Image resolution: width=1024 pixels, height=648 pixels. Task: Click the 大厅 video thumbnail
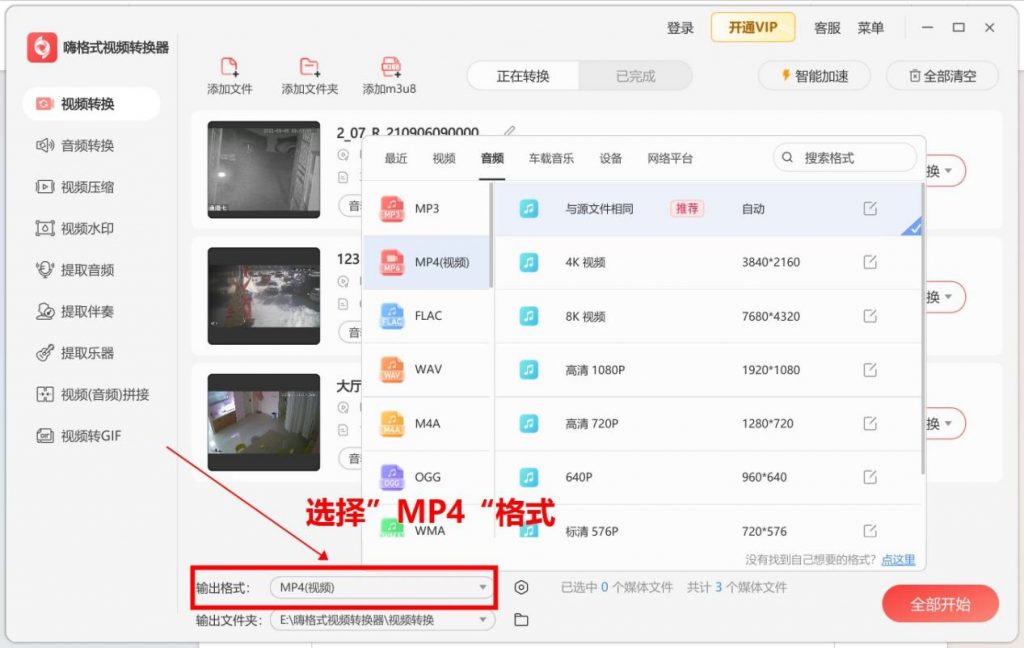click(x=263, y=422)
